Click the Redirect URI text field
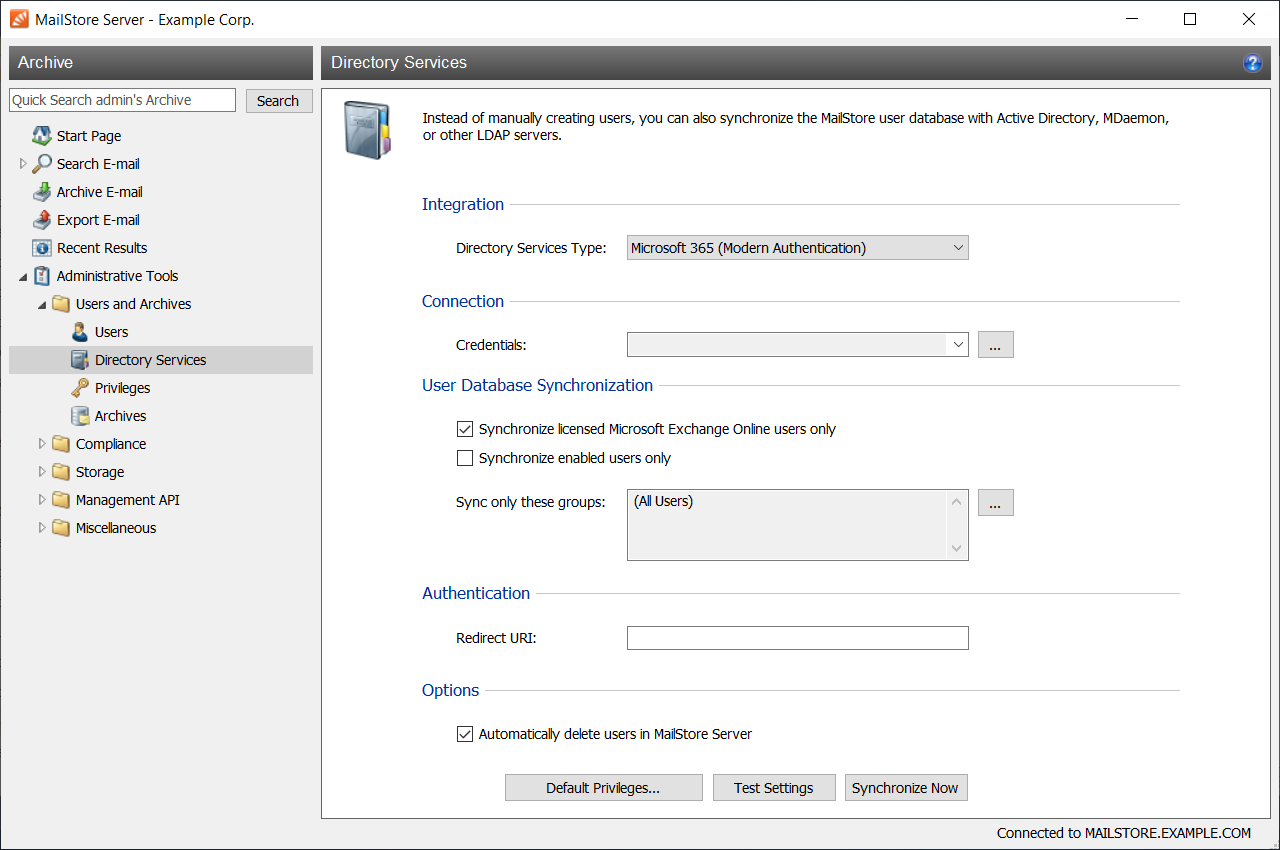Viewport: 1280px width, 850px height. 797,638
